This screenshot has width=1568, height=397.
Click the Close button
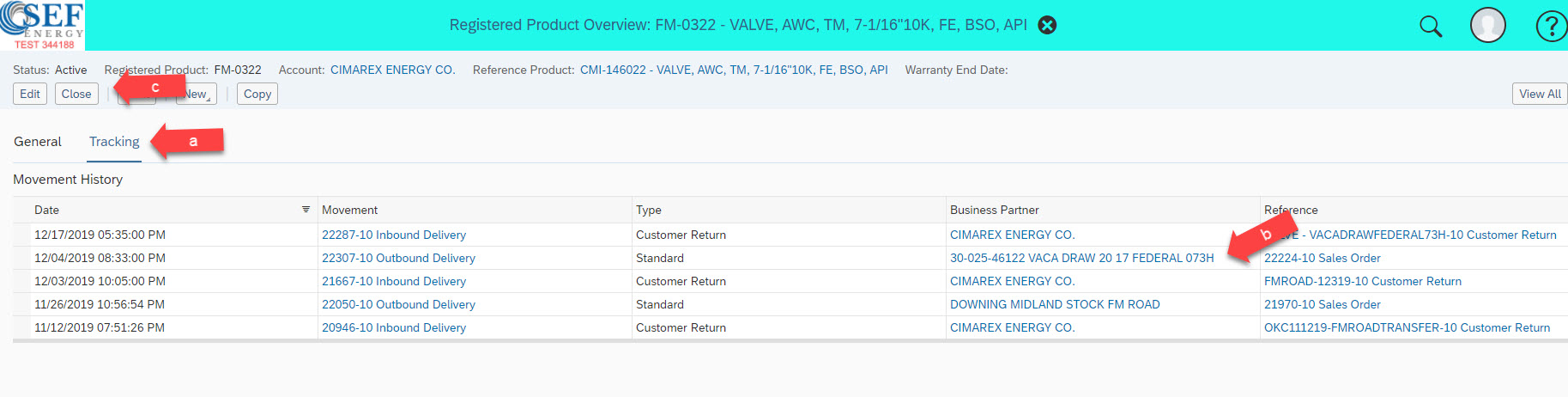76,94
